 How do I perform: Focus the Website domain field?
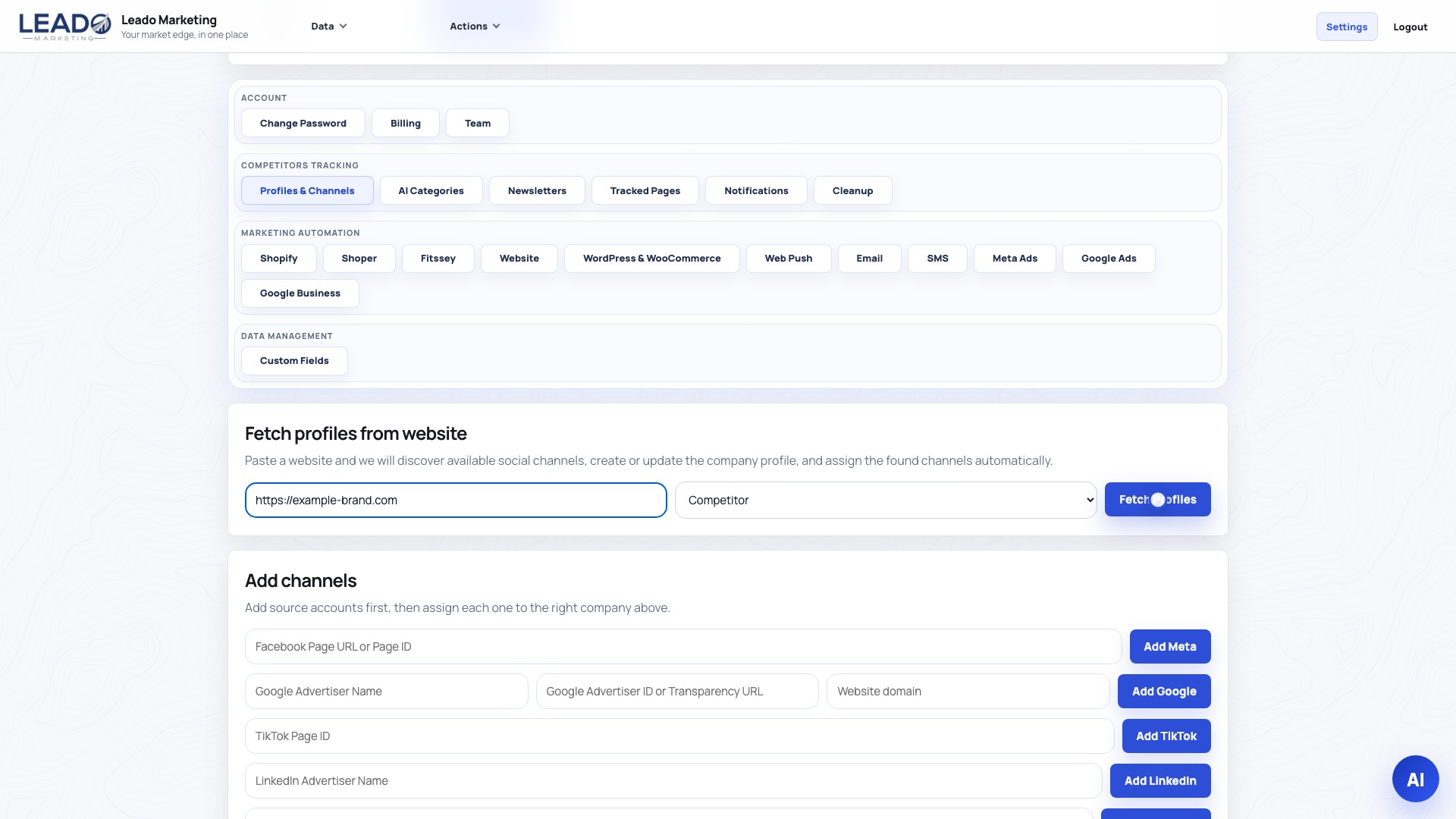pos(968,692)
